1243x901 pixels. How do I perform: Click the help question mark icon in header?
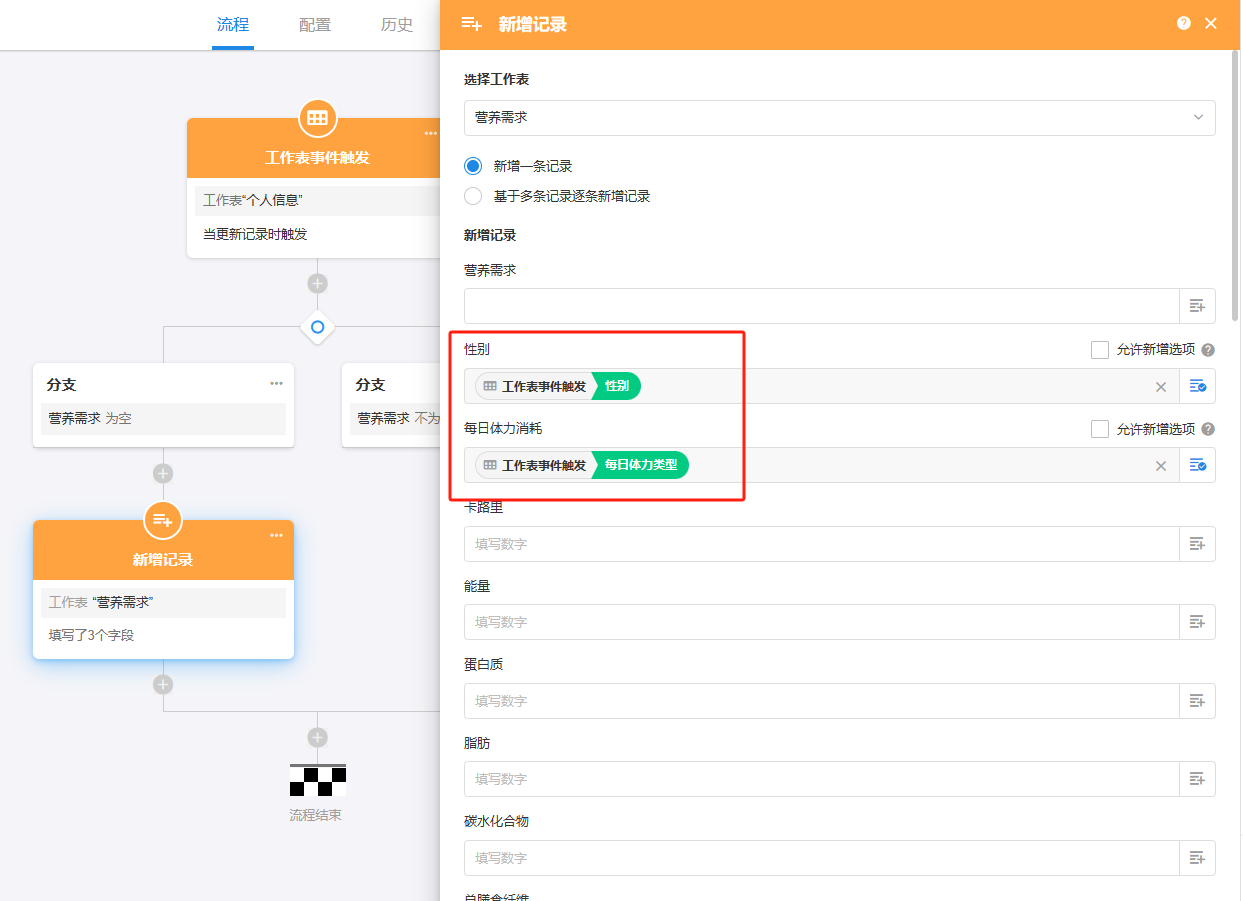(x=1184, y=23)
